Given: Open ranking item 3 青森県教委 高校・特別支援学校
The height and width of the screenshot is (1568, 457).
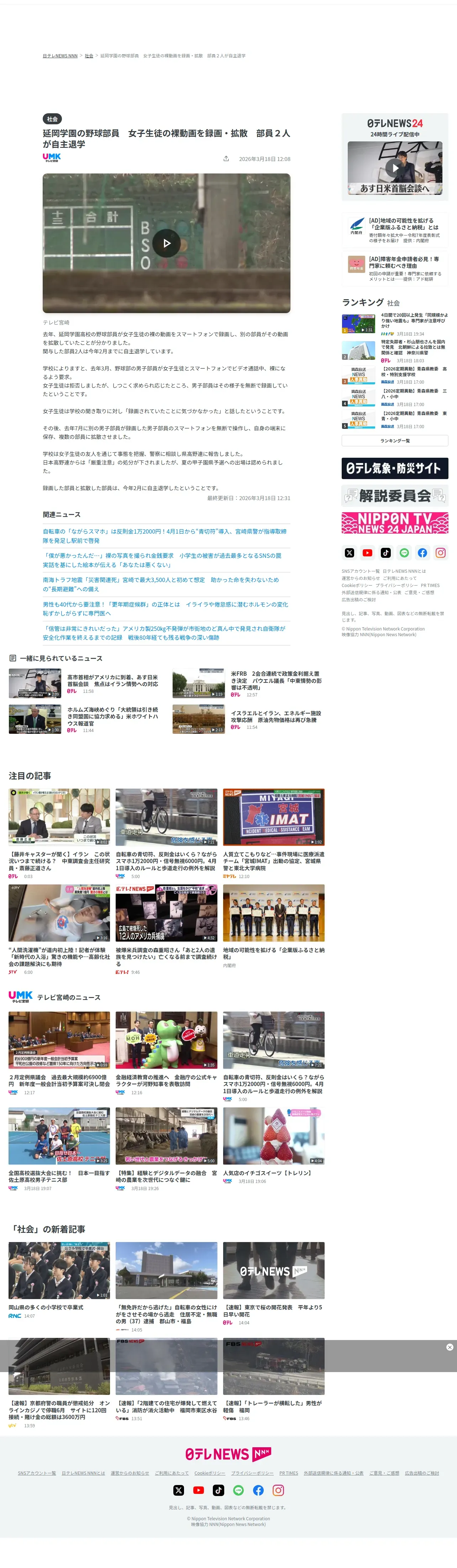Looking at the screenshot, I should (395, 375).
